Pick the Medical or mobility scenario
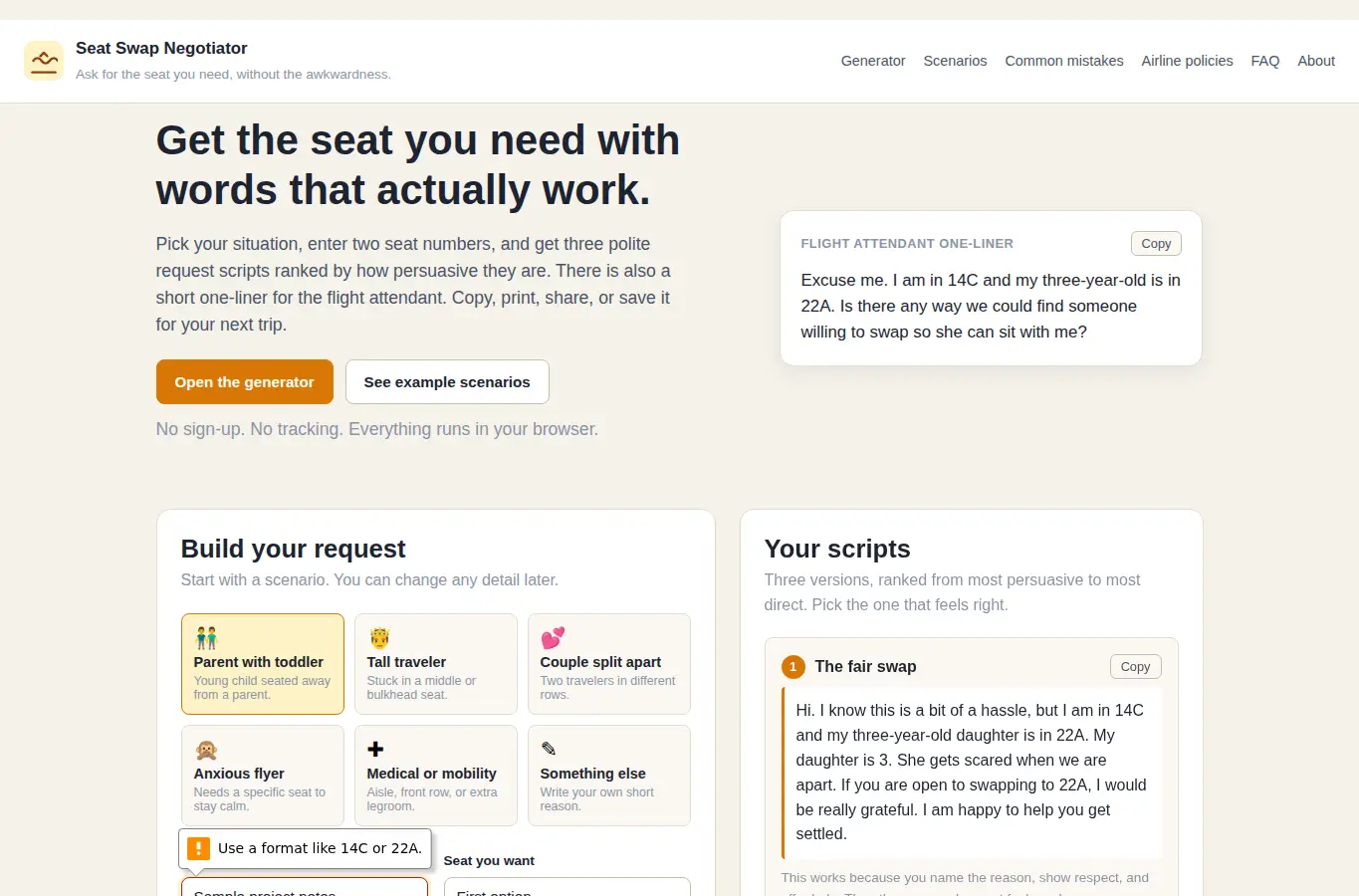 click(436, 776)
